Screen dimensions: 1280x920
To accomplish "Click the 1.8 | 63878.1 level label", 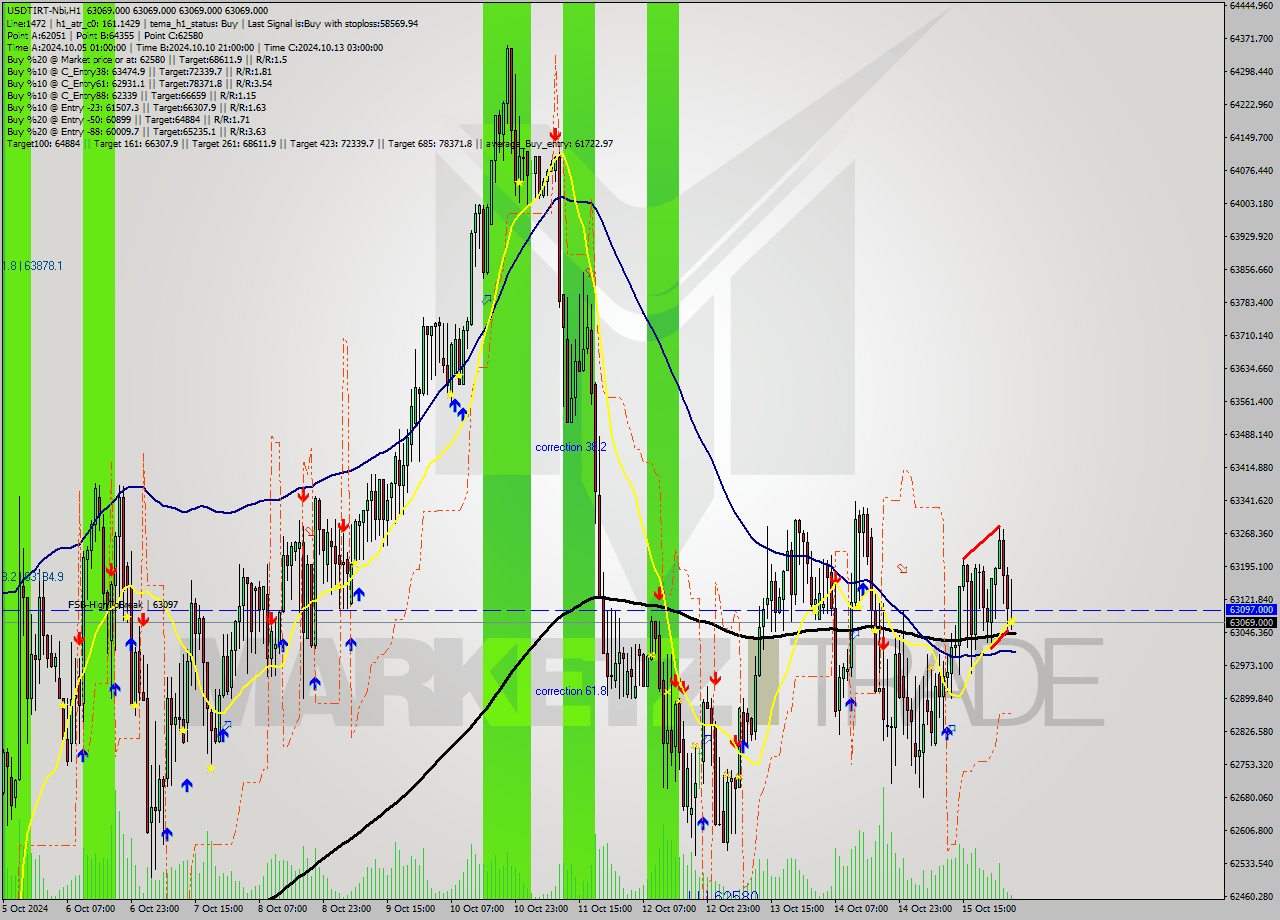I will 32,266.
